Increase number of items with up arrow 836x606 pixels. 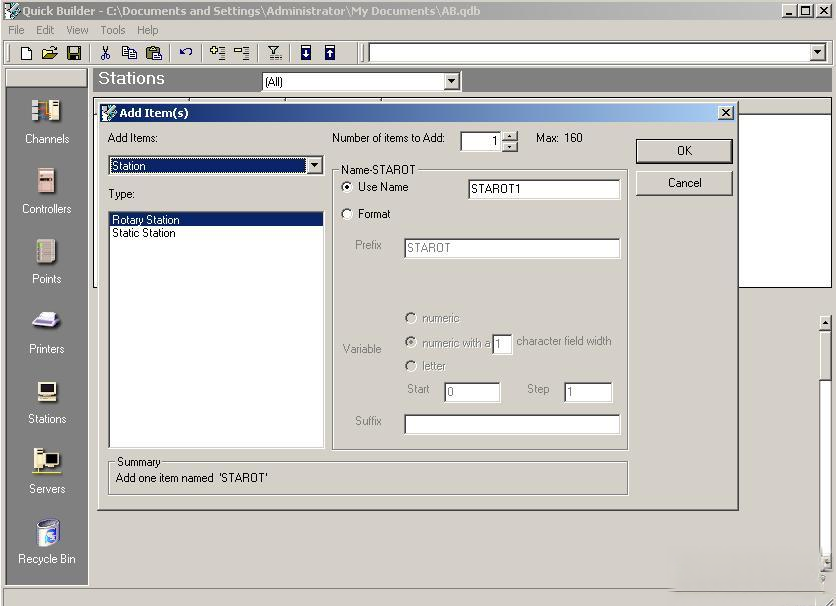point(510,136)
